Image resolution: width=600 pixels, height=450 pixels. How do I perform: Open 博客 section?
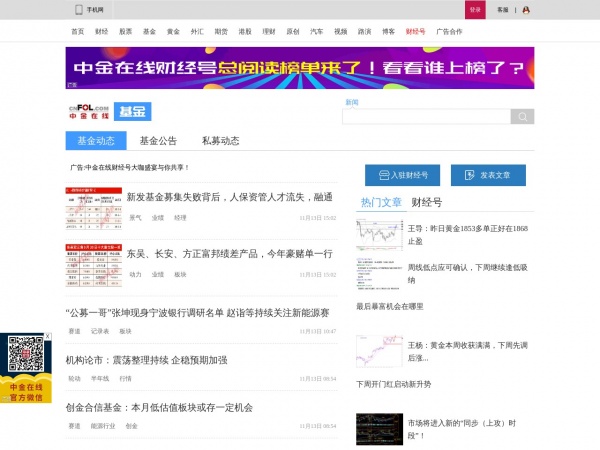click(388, 32)
